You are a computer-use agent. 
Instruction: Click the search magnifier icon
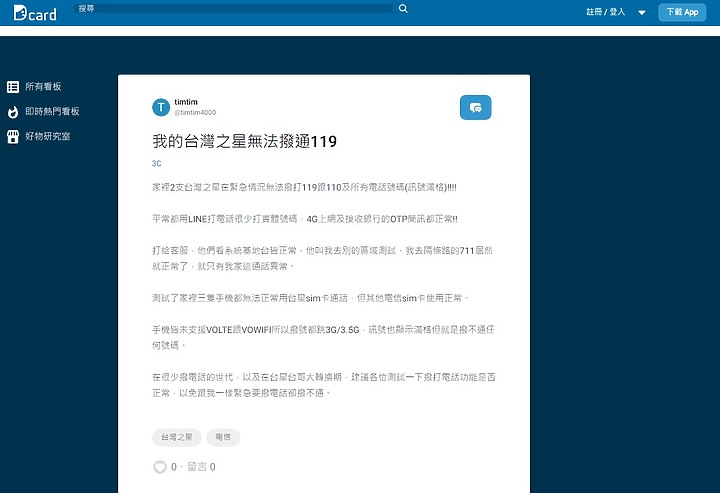403,8
